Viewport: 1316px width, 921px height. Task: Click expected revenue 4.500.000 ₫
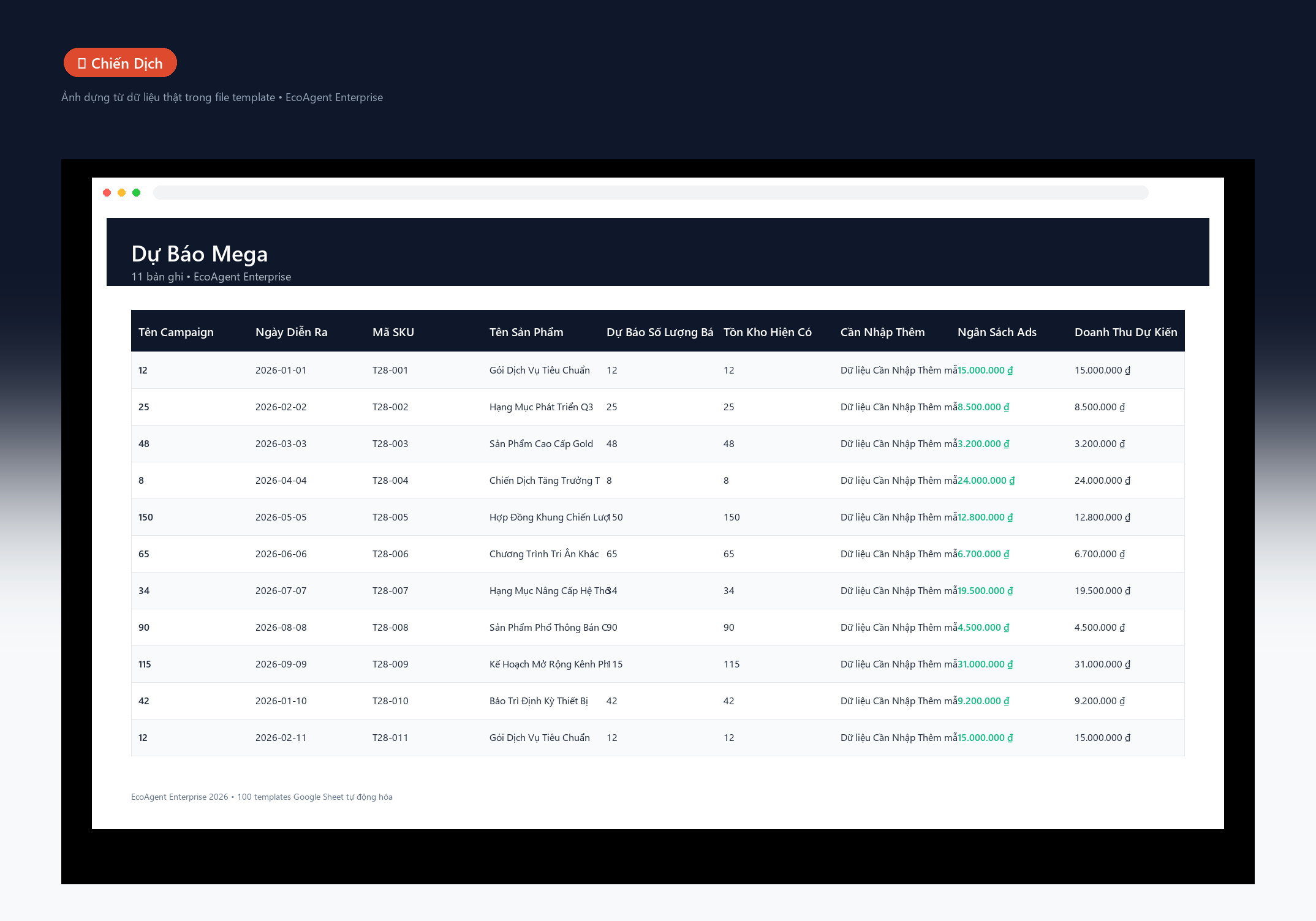1100,628
